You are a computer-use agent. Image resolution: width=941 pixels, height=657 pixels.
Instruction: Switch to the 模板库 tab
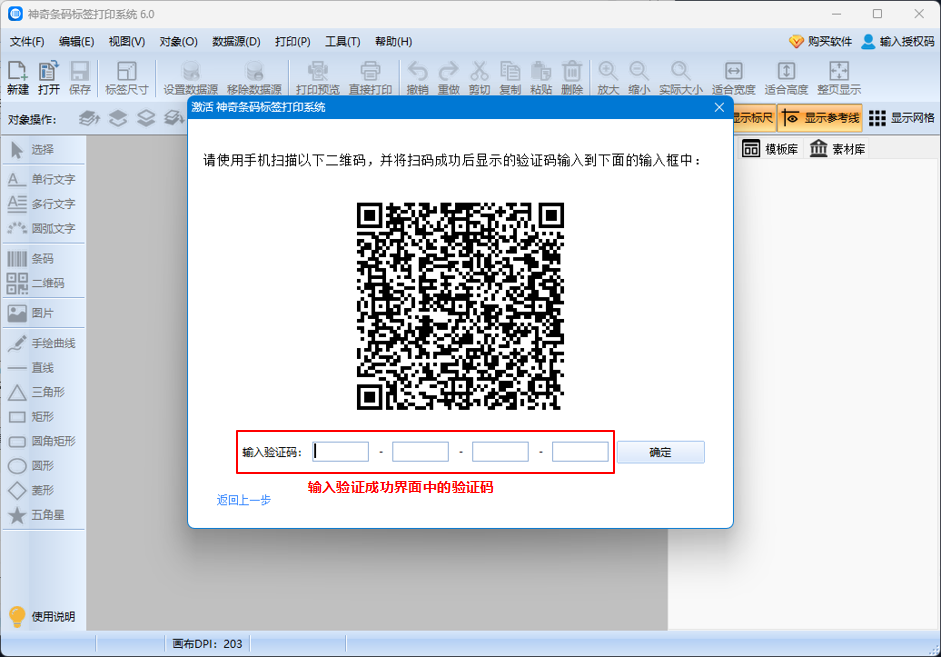coord(771,149)
